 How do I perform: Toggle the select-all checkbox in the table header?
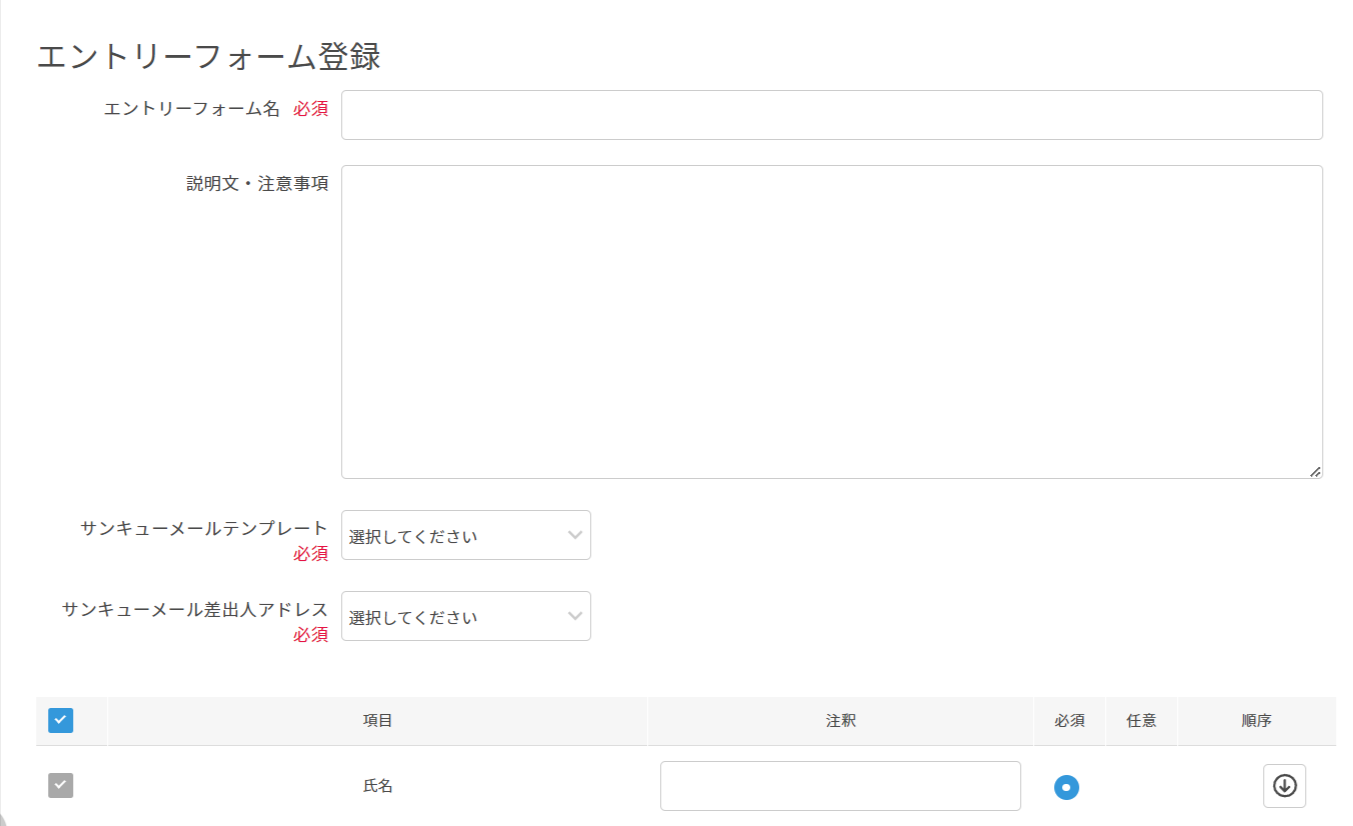click(60, 720)
